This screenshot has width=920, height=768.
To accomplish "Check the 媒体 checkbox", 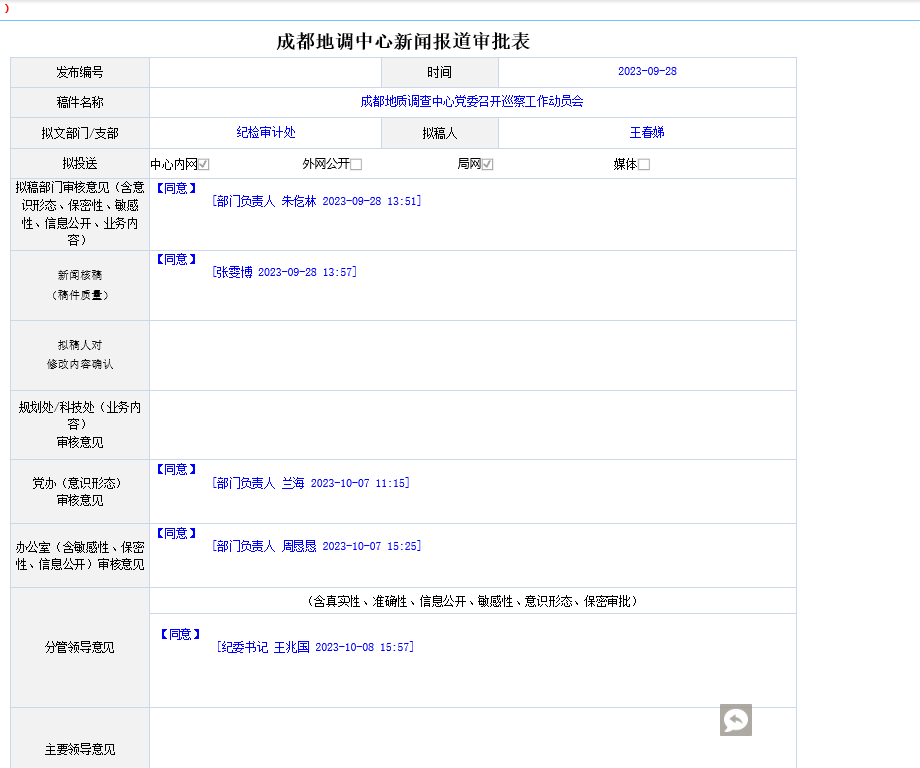I will (644, 165).
